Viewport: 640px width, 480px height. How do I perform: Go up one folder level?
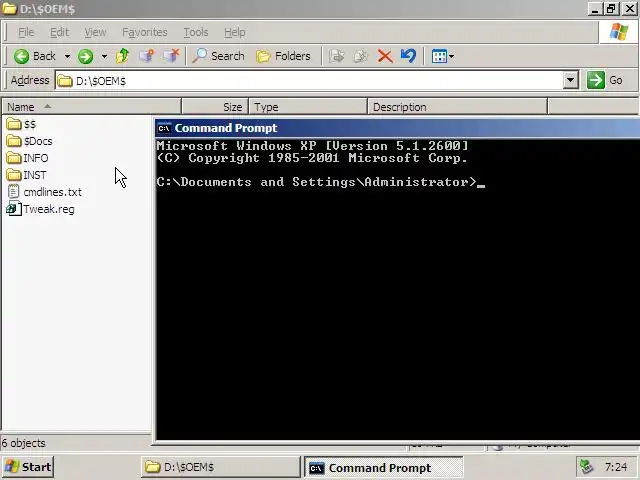pyautogui.click(x=122, y=56)
